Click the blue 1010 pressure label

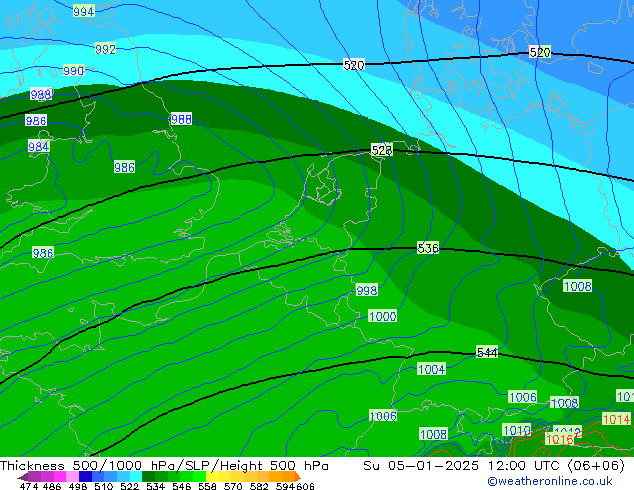point(517,430)
